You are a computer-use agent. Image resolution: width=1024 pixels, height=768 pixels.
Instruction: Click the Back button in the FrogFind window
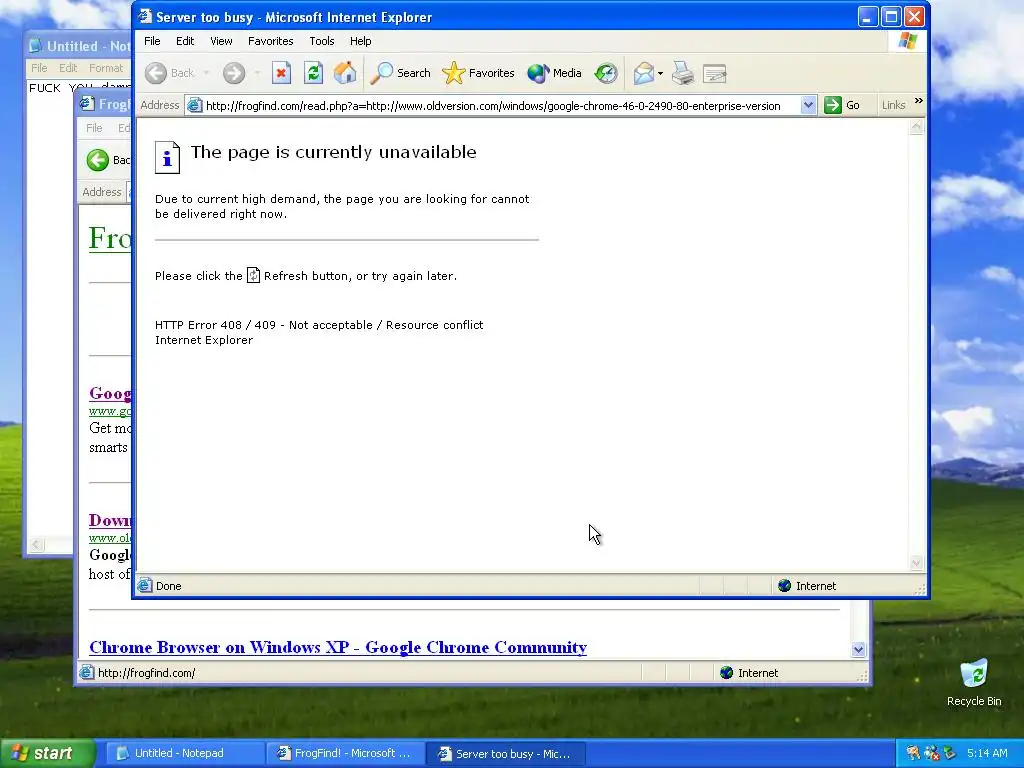[108, 160]
